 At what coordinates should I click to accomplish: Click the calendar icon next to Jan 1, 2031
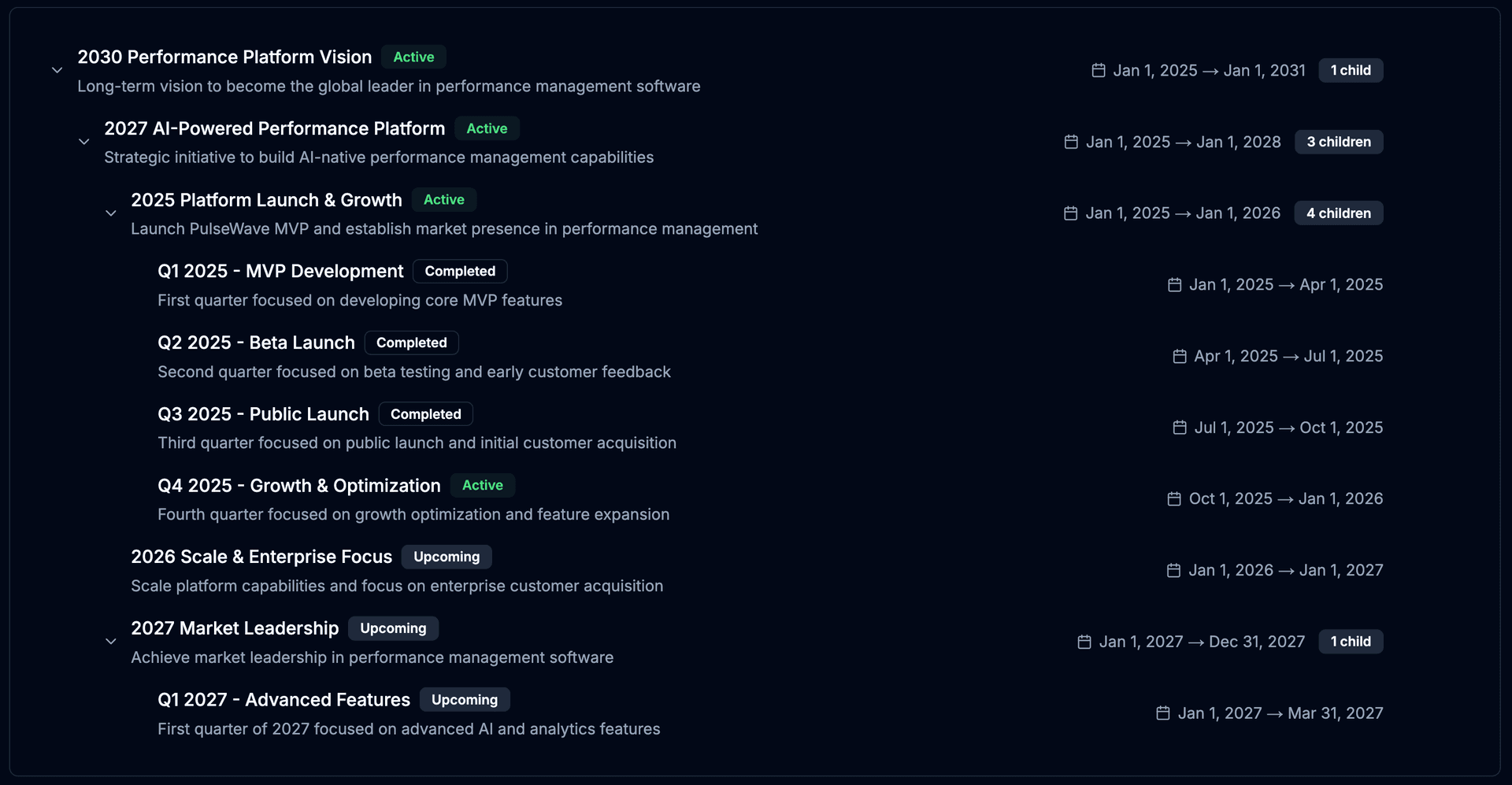pos(1098,70)
